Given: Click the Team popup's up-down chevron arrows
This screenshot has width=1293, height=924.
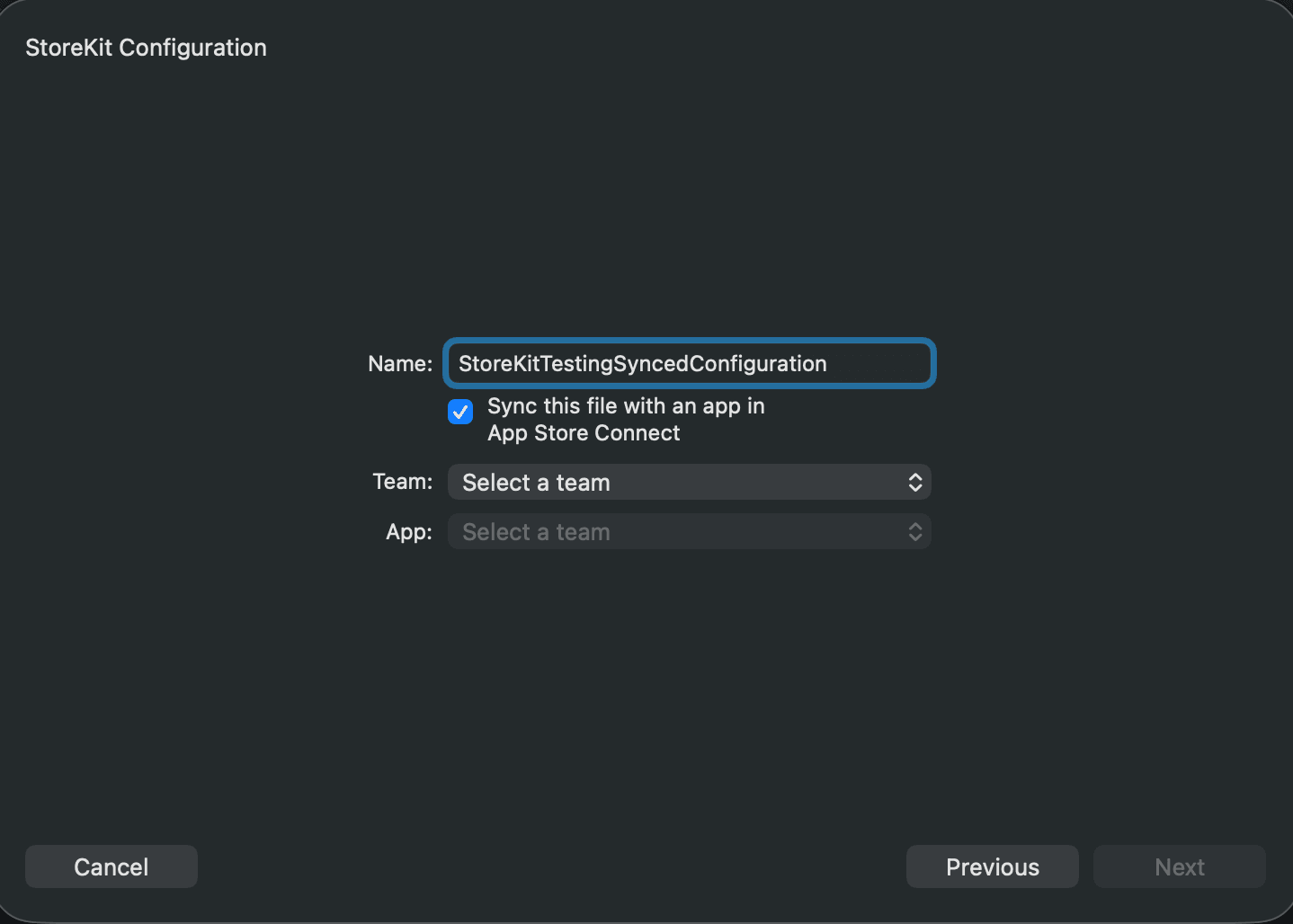Looking at the screenshot, I should [x=915, y=483].
